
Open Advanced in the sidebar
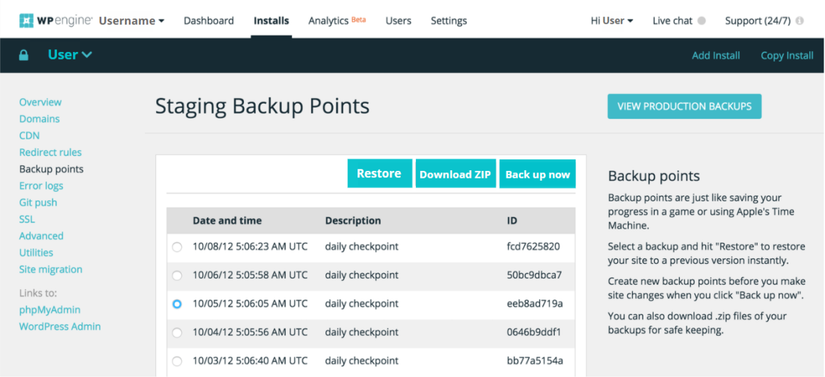(x=42, y=236)
